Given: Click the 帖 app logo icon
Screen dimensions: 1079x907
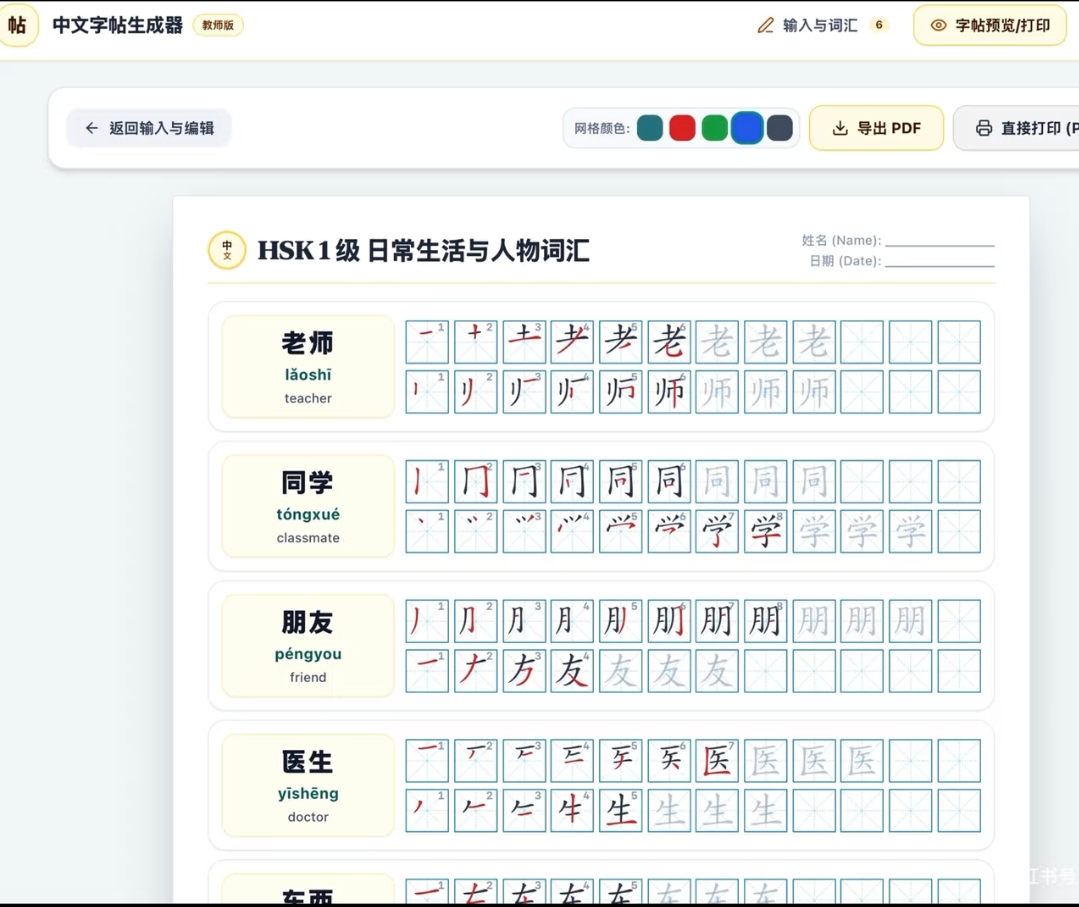Looking at the screenshot, I should 17,25.
